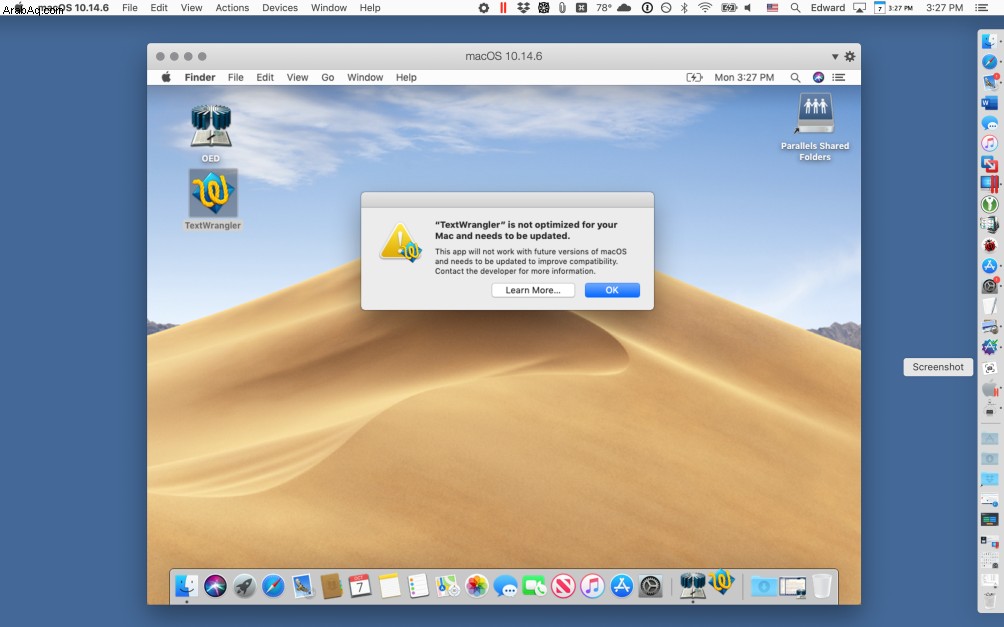
Task: Open Screenshot app in host side Dock
Action: point(989,368)
